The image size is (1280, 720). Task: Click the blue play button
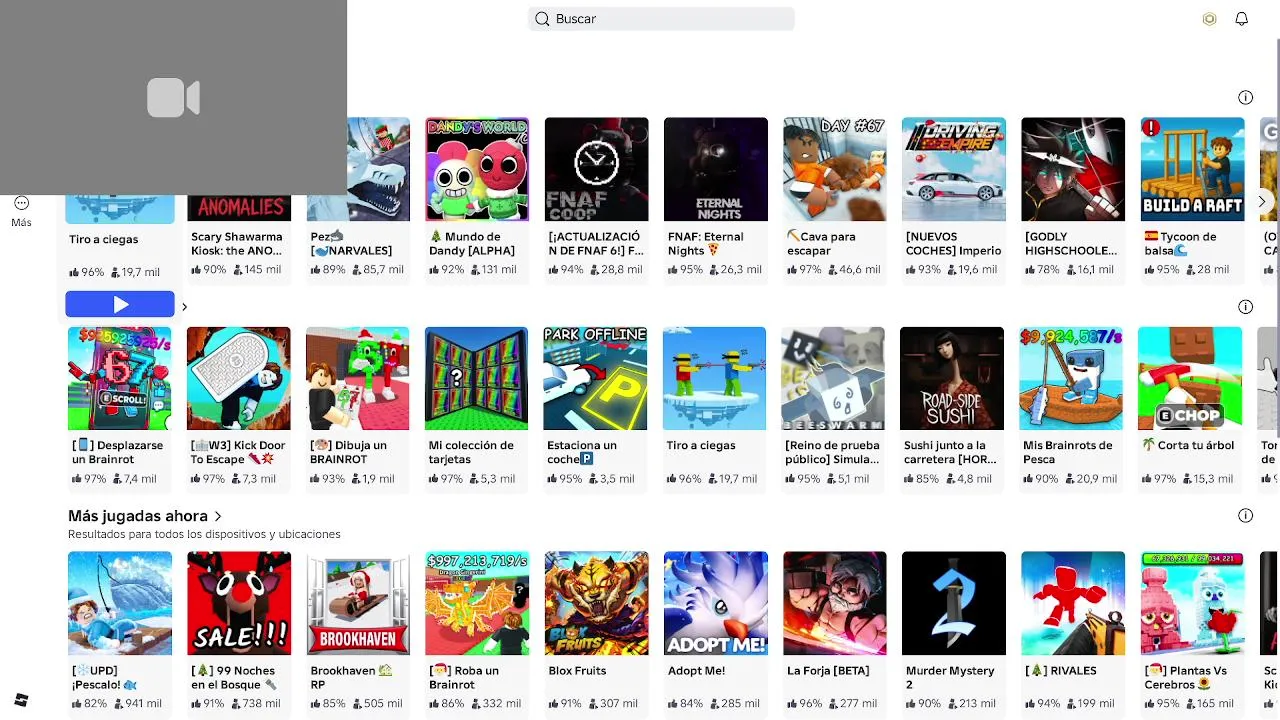point(120,304)
